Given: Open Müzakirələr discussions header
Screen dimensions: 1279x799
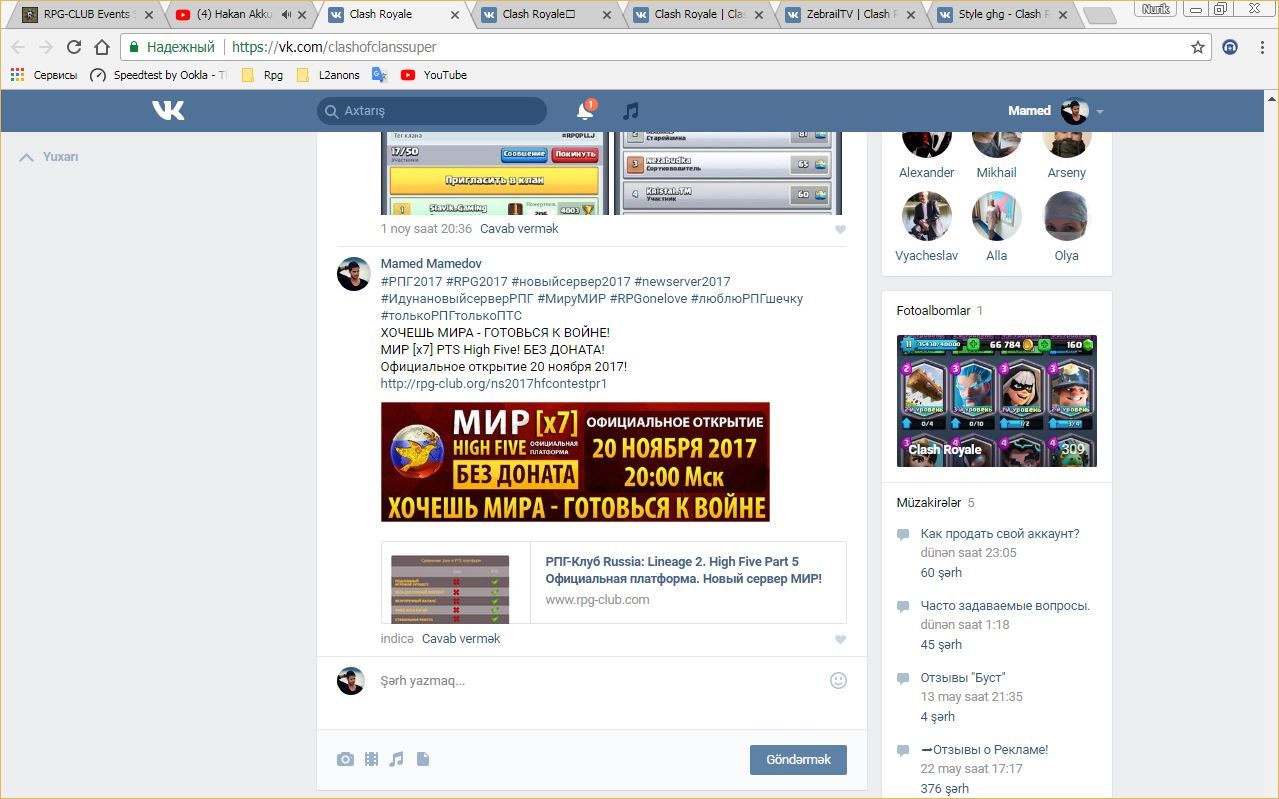Looking at the screenshot, I should (x=929, y=503).
